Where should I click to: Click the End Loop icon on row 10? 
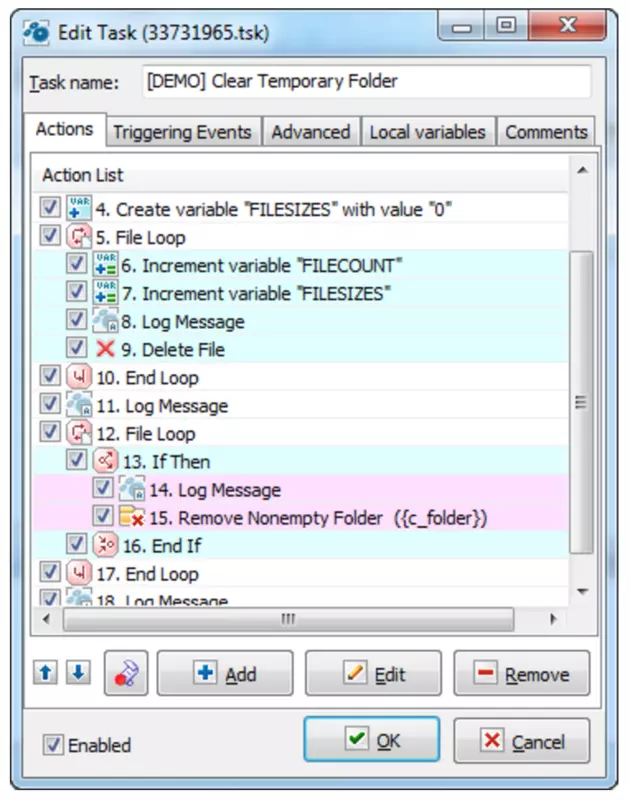(79, 377)
